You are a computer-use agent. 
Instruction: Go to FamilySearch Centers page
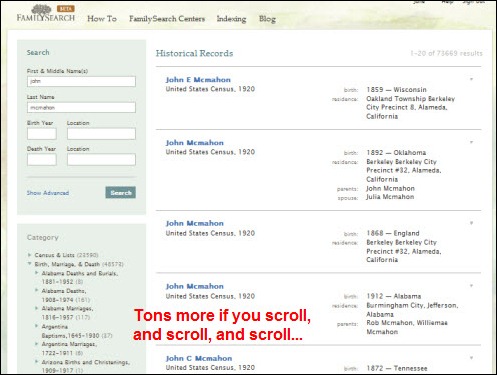click(x=167, y=19)
